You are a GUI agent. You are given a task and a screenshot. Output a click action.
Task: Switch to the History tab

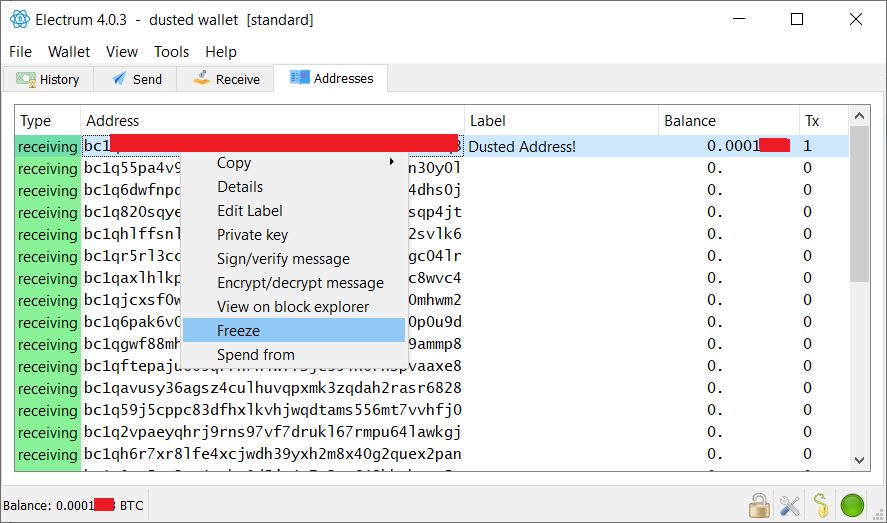point(48,79)
